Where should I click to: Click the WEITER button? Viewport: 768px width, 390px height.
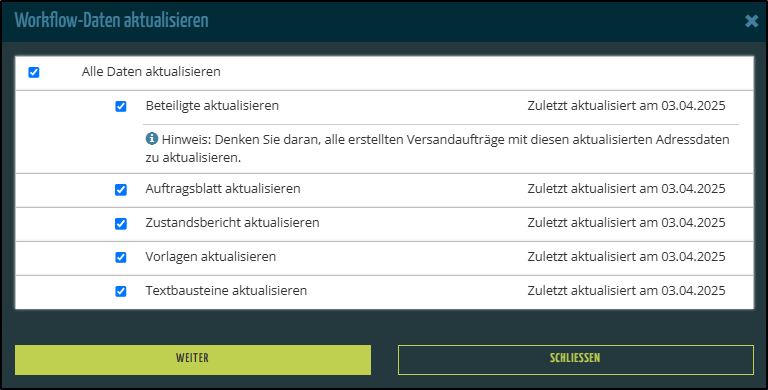coord(193,360)
